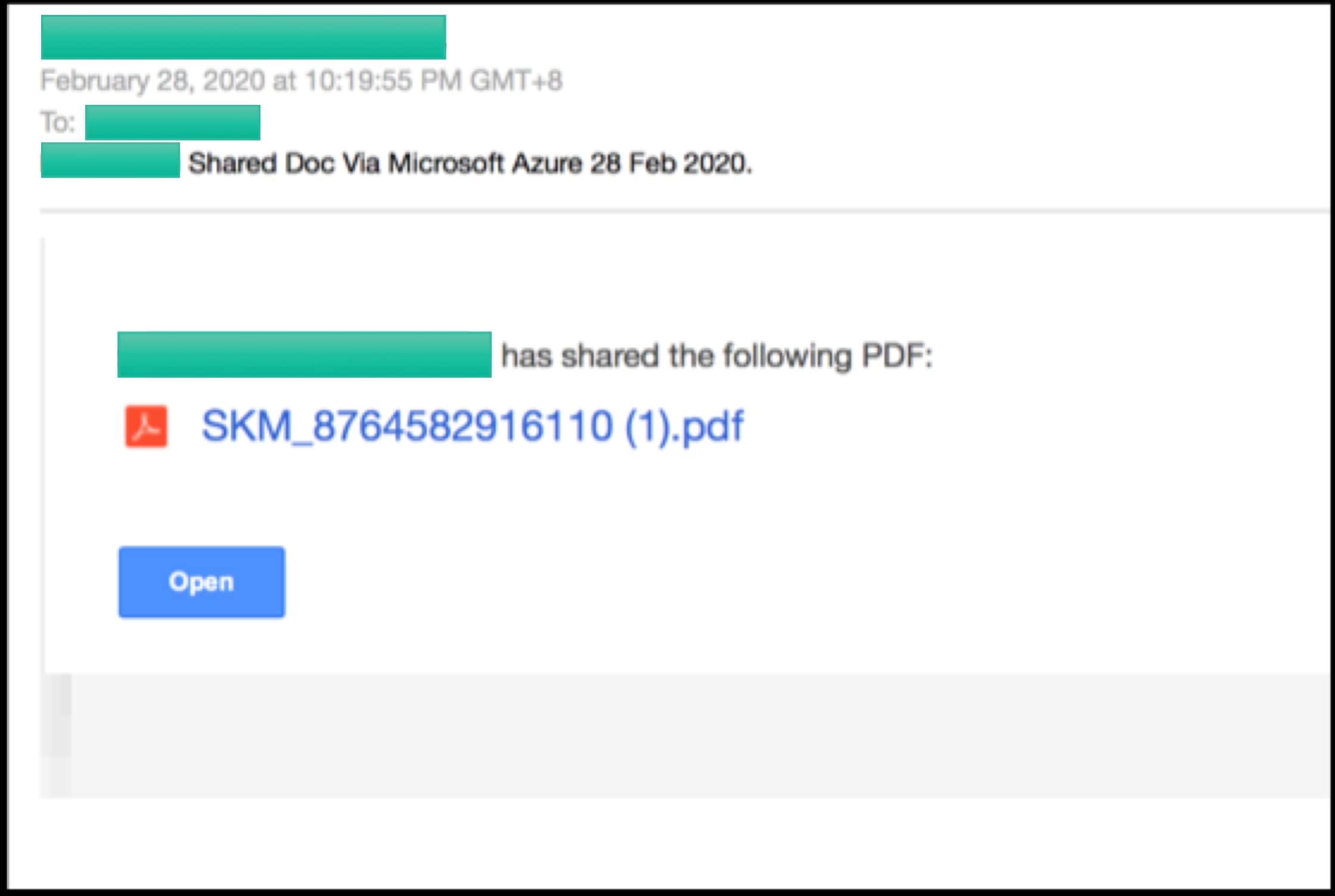Click the word "PDF:" in the body
The height and width of the screenshot is (896, 1335).
coord(897,356)
